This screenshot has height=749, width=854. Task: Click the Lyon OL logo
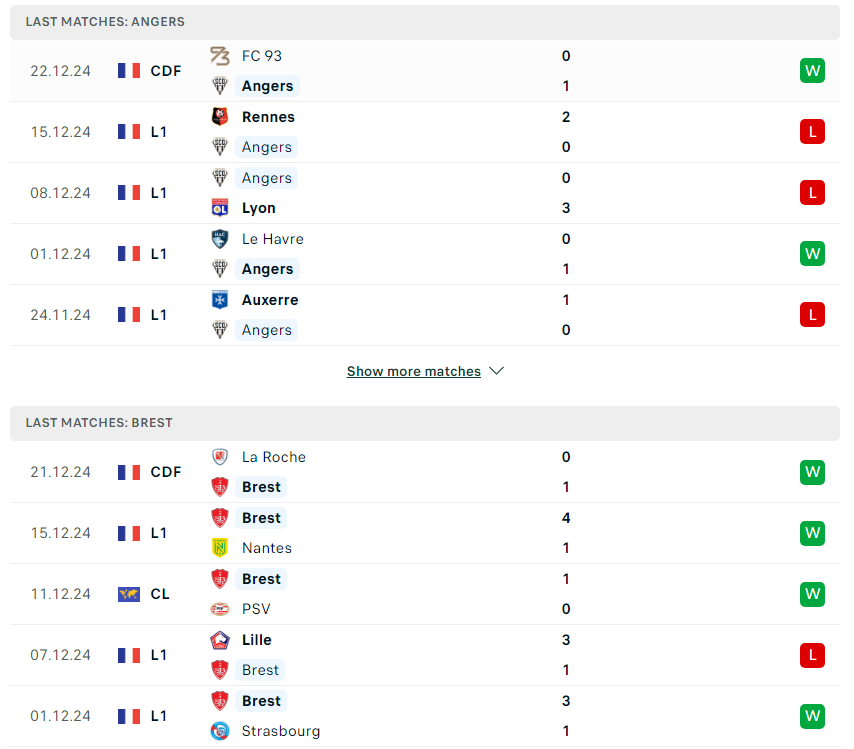coord(219,208)
